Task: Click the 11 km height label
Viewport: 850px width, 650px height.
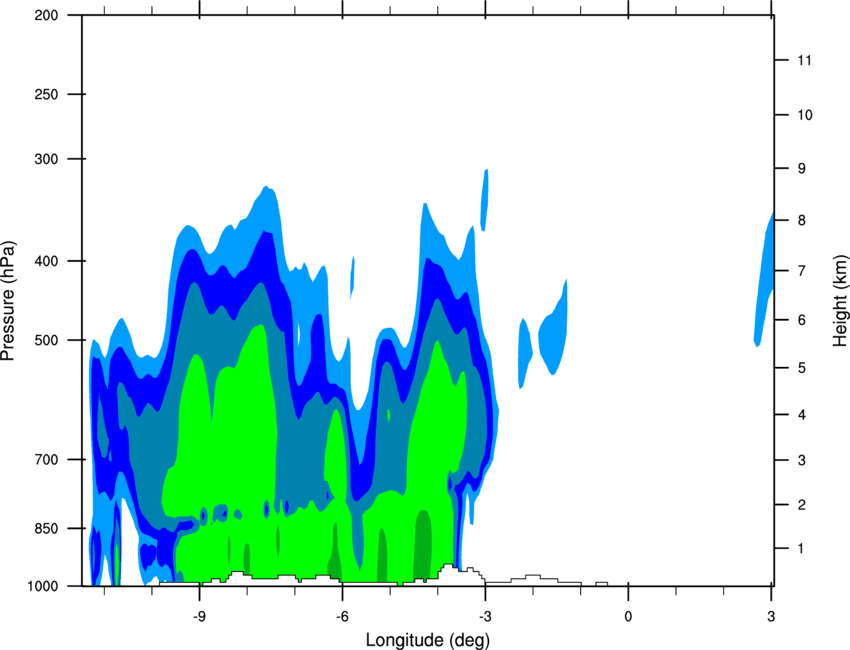Action: pos(804,60)
